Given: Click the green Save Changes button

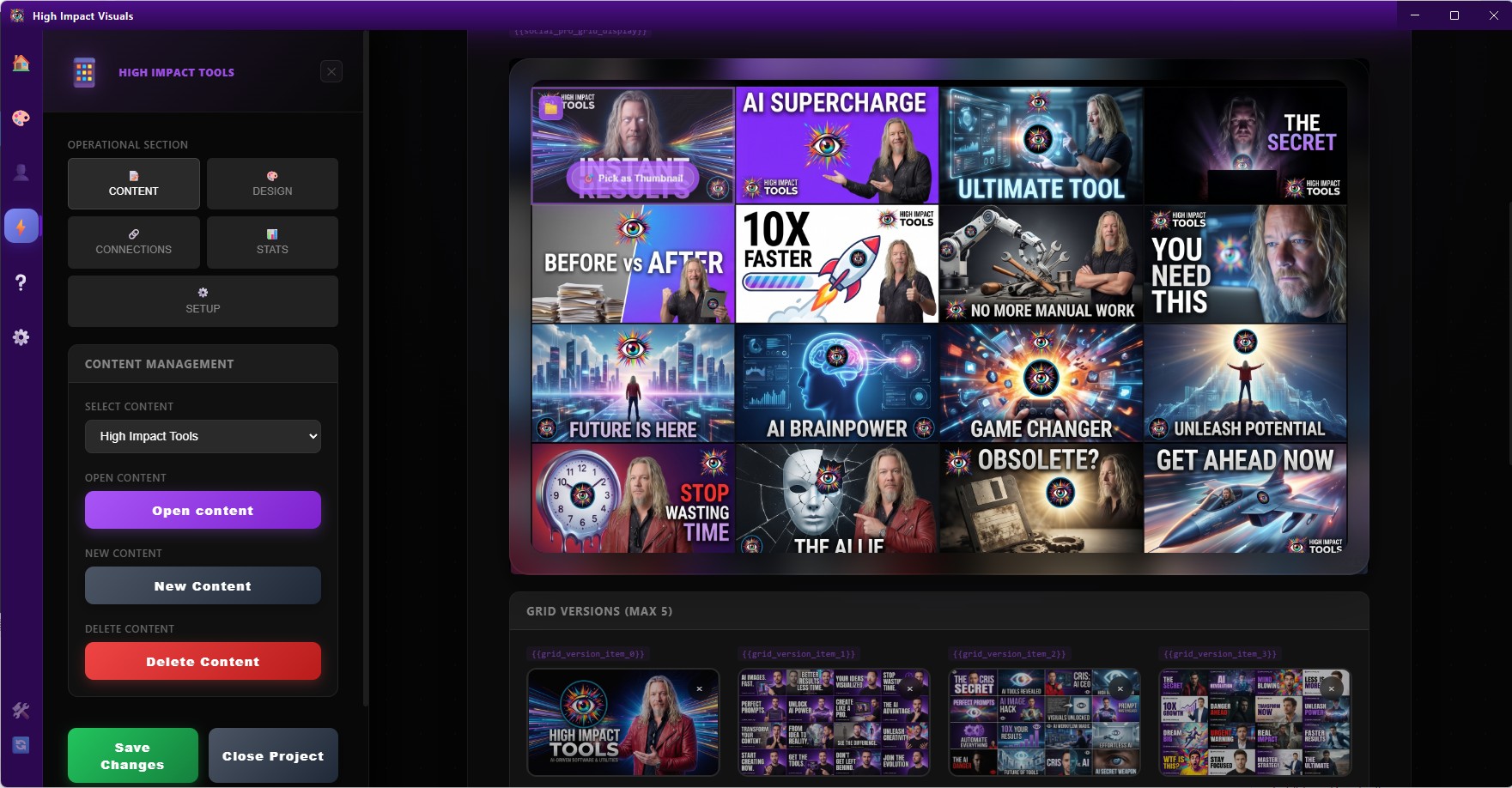Looking at the screenshot, I should 133,755.
